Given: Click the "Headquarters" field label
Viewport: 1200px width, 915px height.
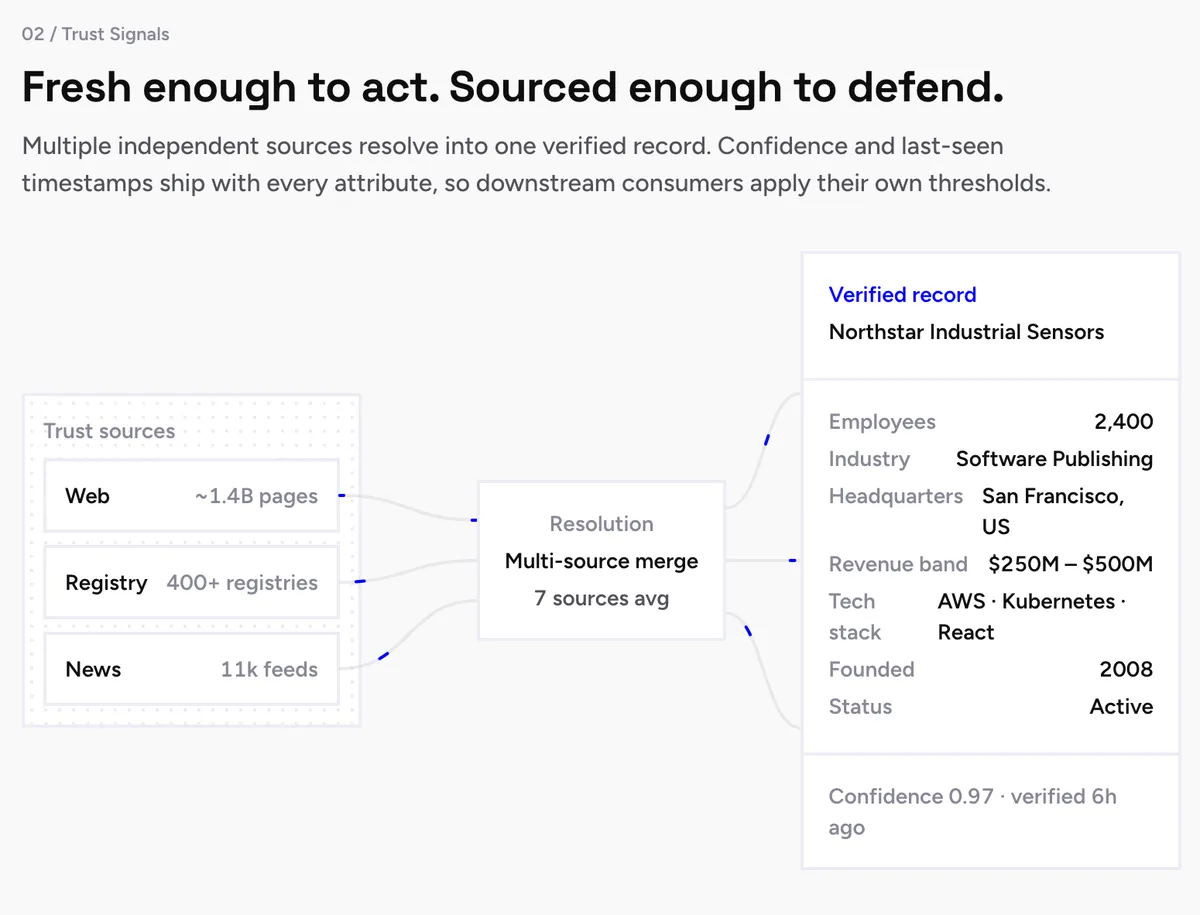Looking at the screenshot, I should (x=895, y=496).
